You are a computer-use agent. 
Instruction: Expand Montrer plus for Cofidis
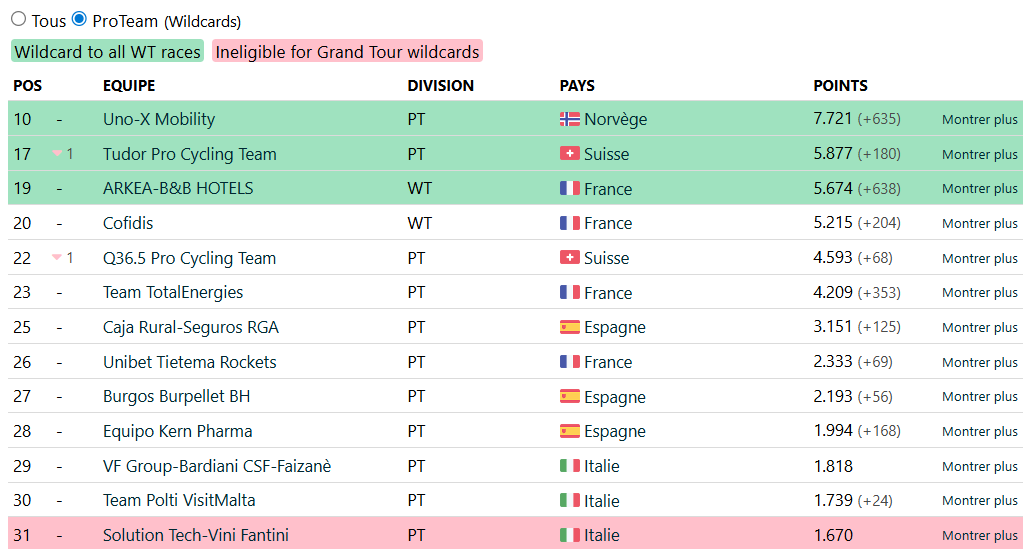click(979, 224)
